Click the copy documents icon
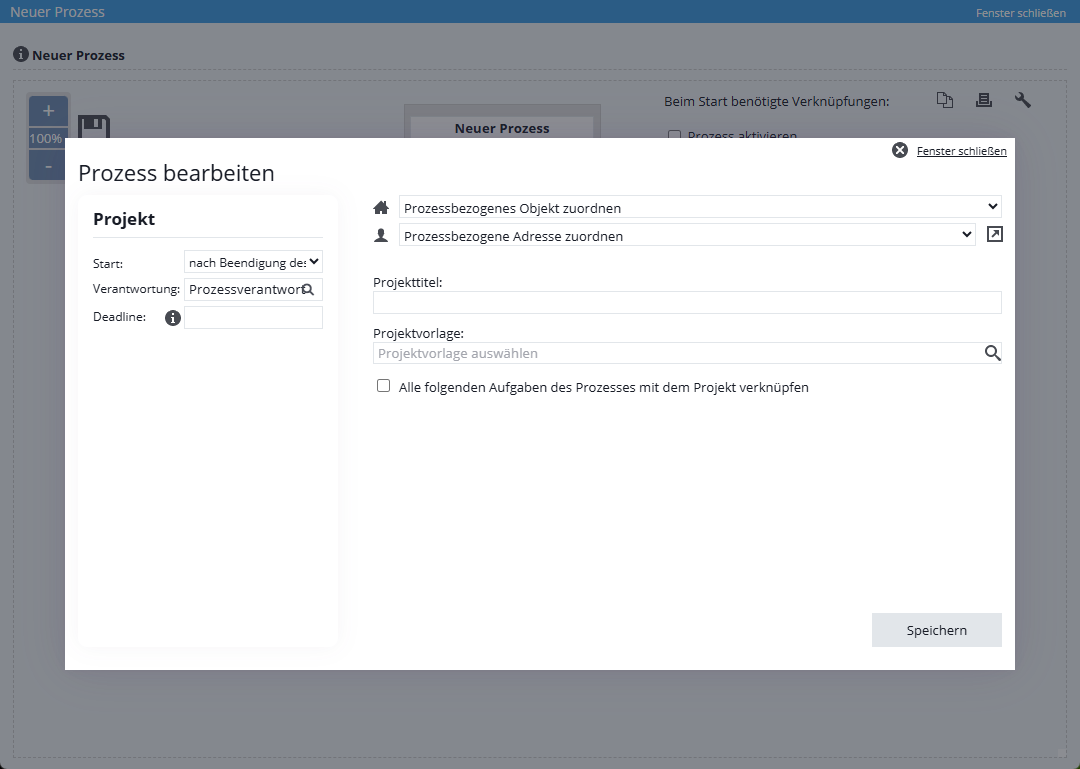Viewport: 1080px width, 769px height. (x=945, y=100)
